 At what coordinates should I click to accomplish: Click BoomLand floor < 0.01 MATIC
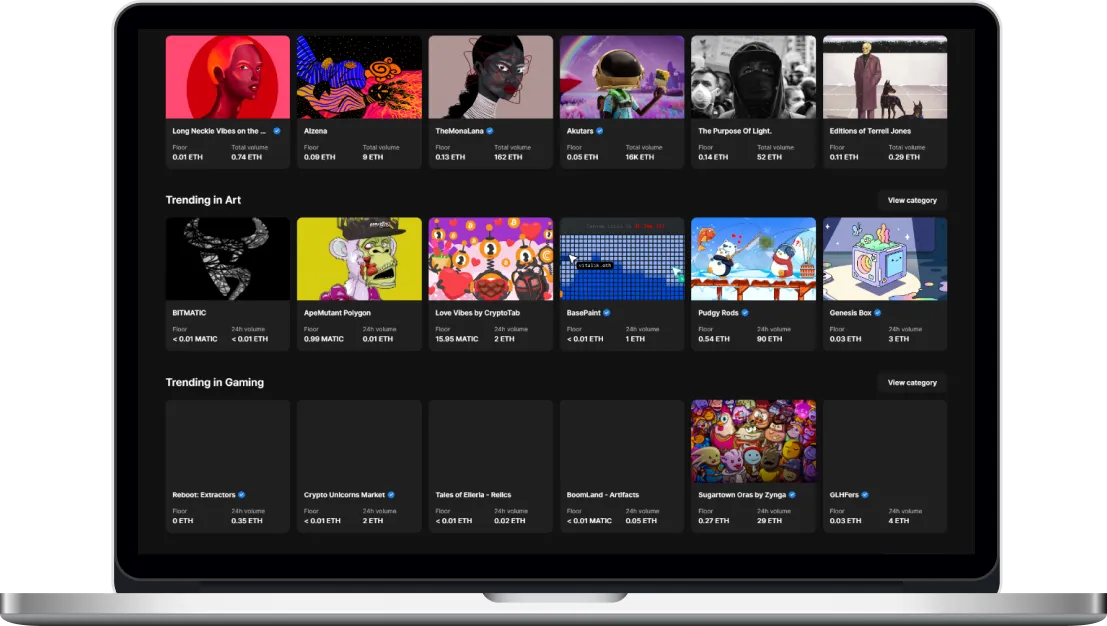[589, 521]
